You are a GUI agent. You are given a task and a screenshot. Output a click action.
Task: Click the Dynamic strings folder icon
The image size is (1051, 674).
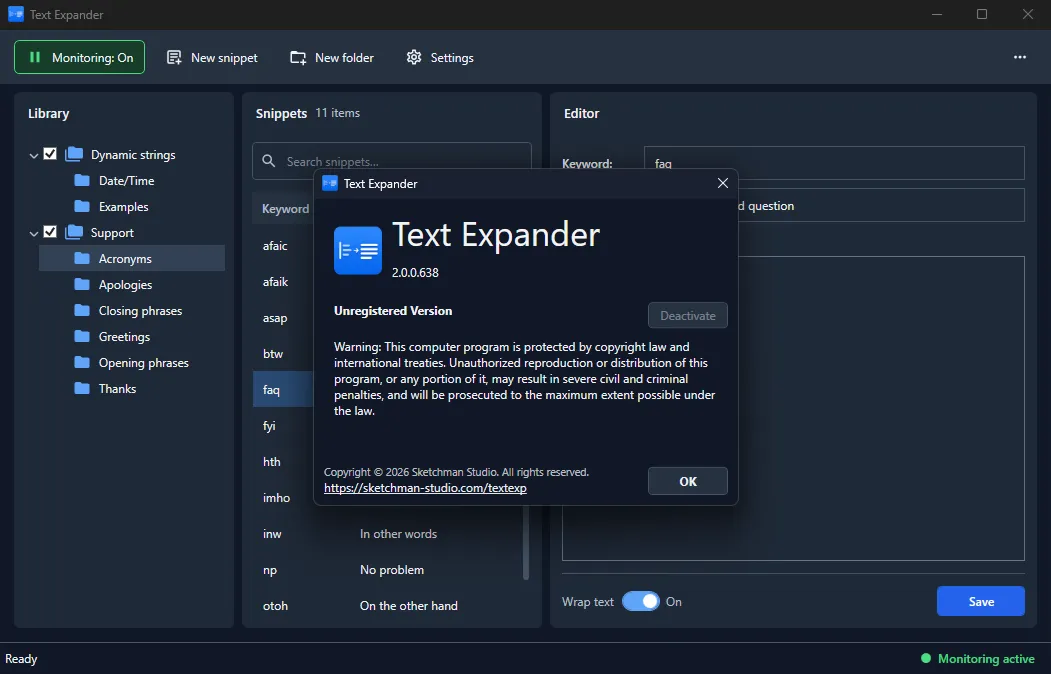[x=74, y=155]
